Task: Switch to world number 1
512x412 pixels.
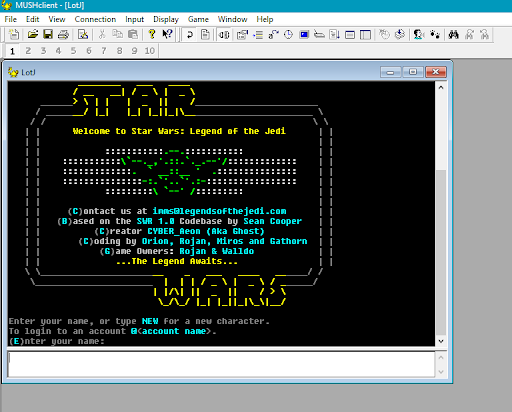Action: click(12, 51)
